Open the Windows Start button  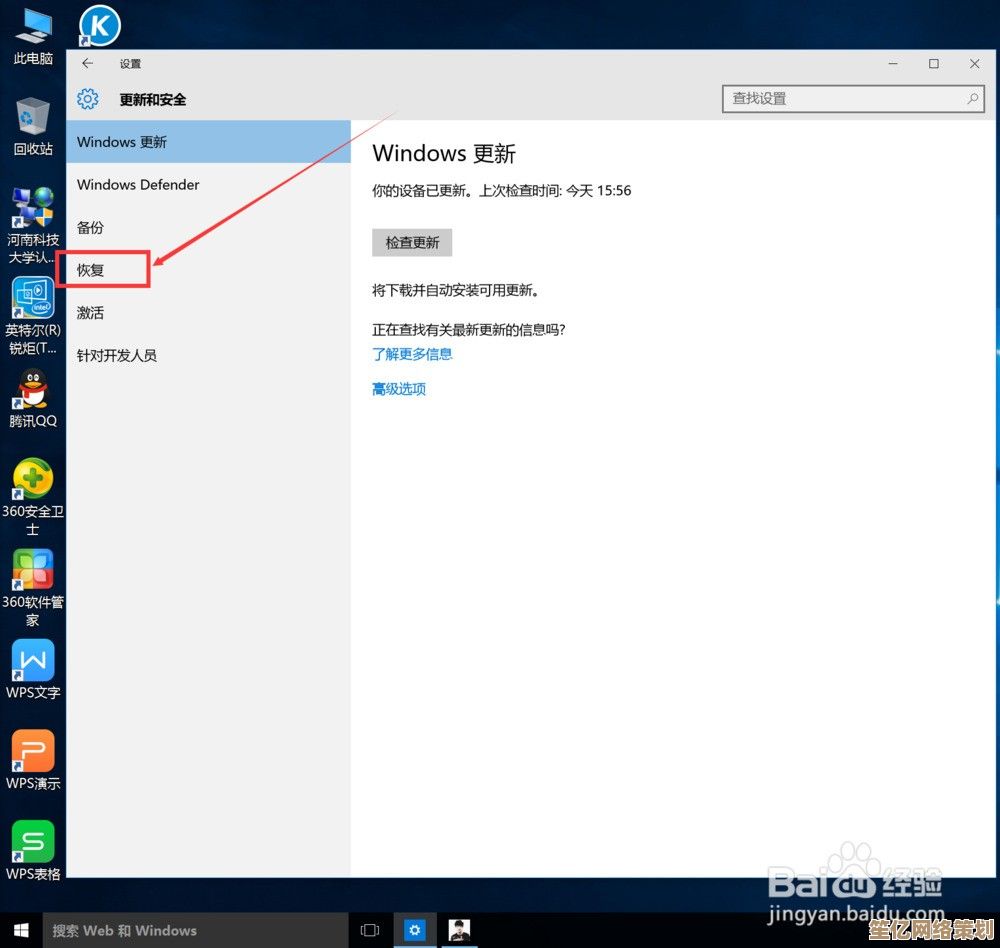click(x=21, y=930)
